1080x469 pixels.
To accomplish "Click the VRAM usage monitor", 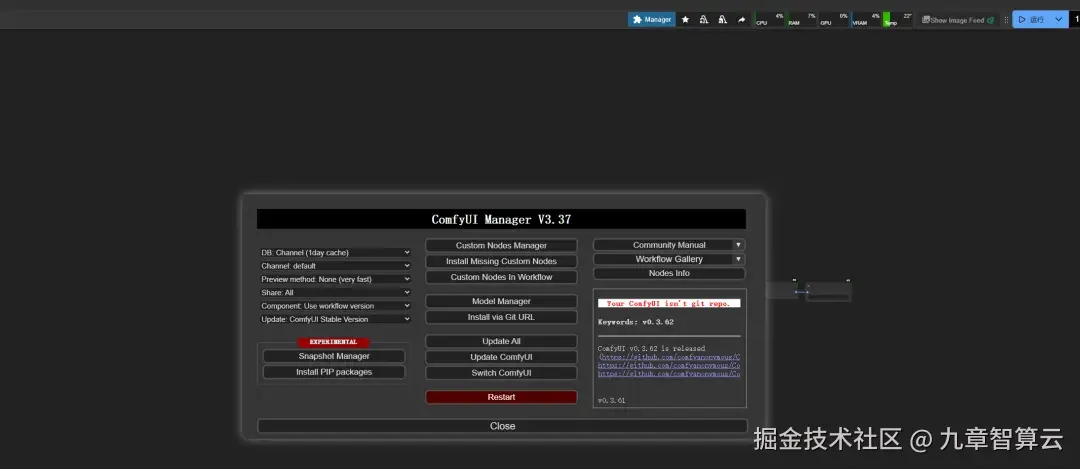I will point(866,19).
